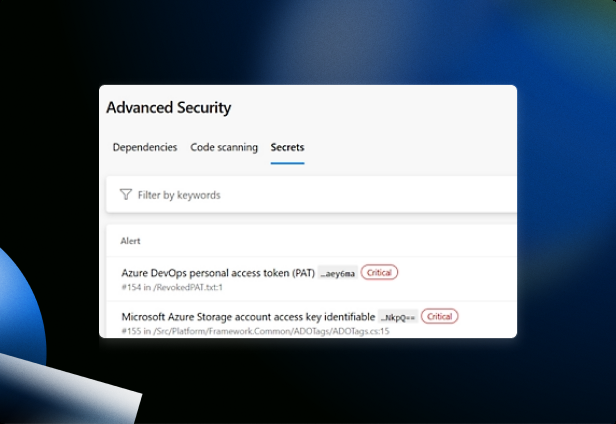616x424 pixels.
Task: Click the filter funnel icon
Action: [126, 195]
